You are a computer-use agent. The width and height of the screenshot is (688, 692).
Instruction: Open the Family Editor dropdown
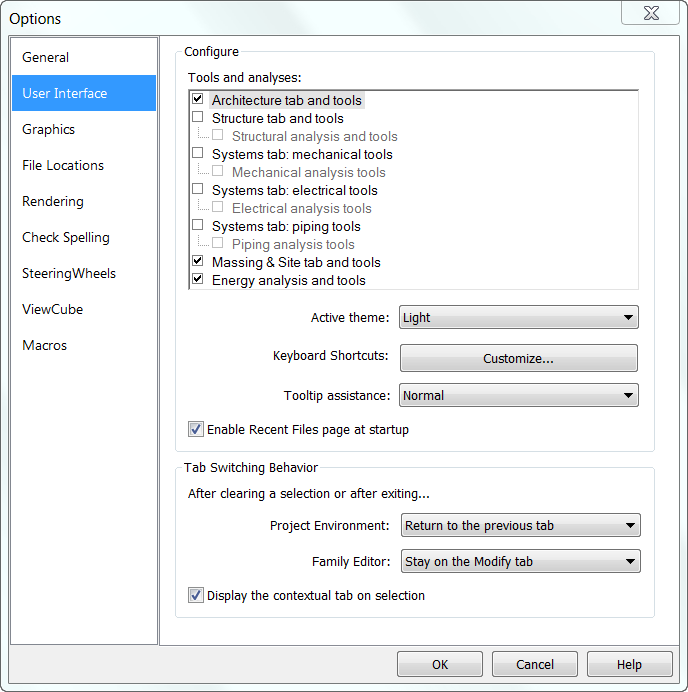[x=520, y=561]
